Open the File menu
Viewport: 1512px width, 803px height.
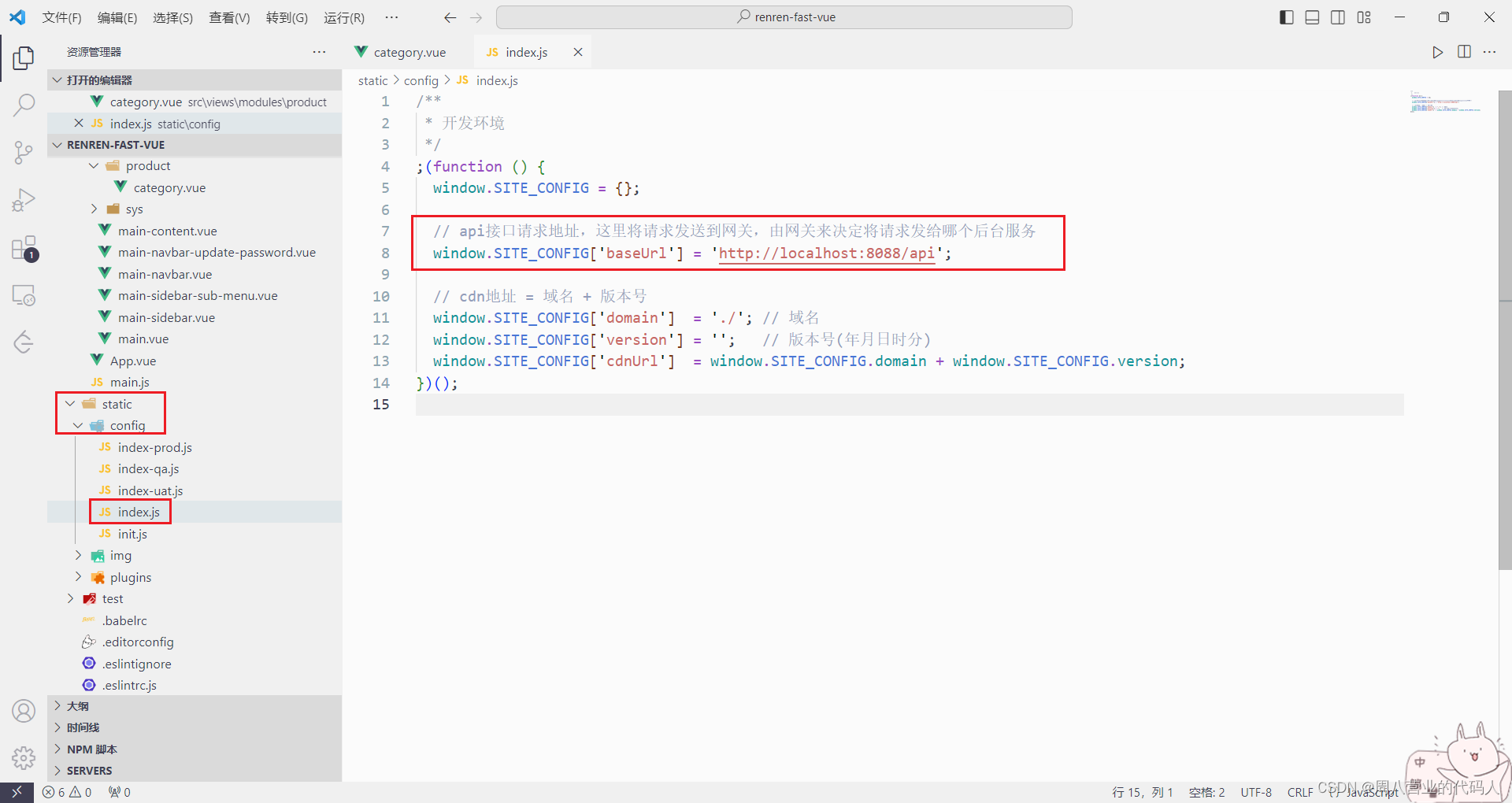[61, 17]
